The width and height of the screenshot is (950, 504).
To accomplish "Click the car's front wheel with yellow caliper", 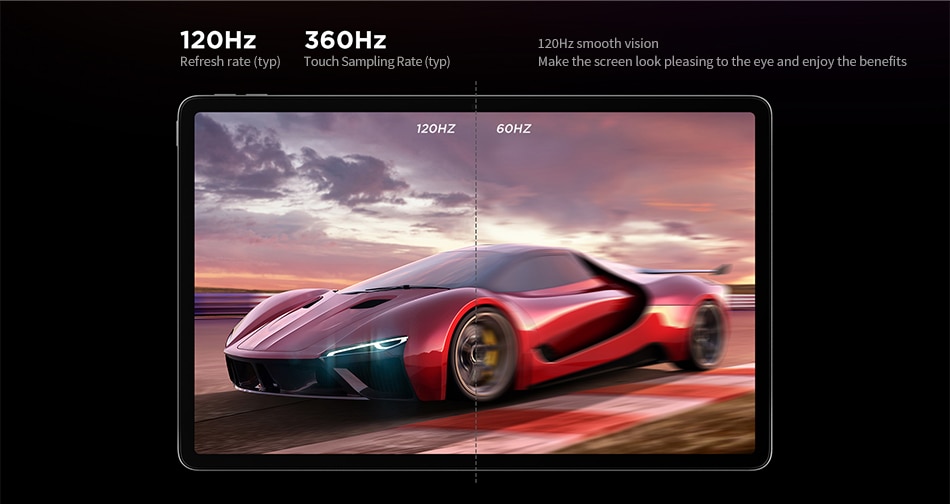I will (x=483, y=354).
